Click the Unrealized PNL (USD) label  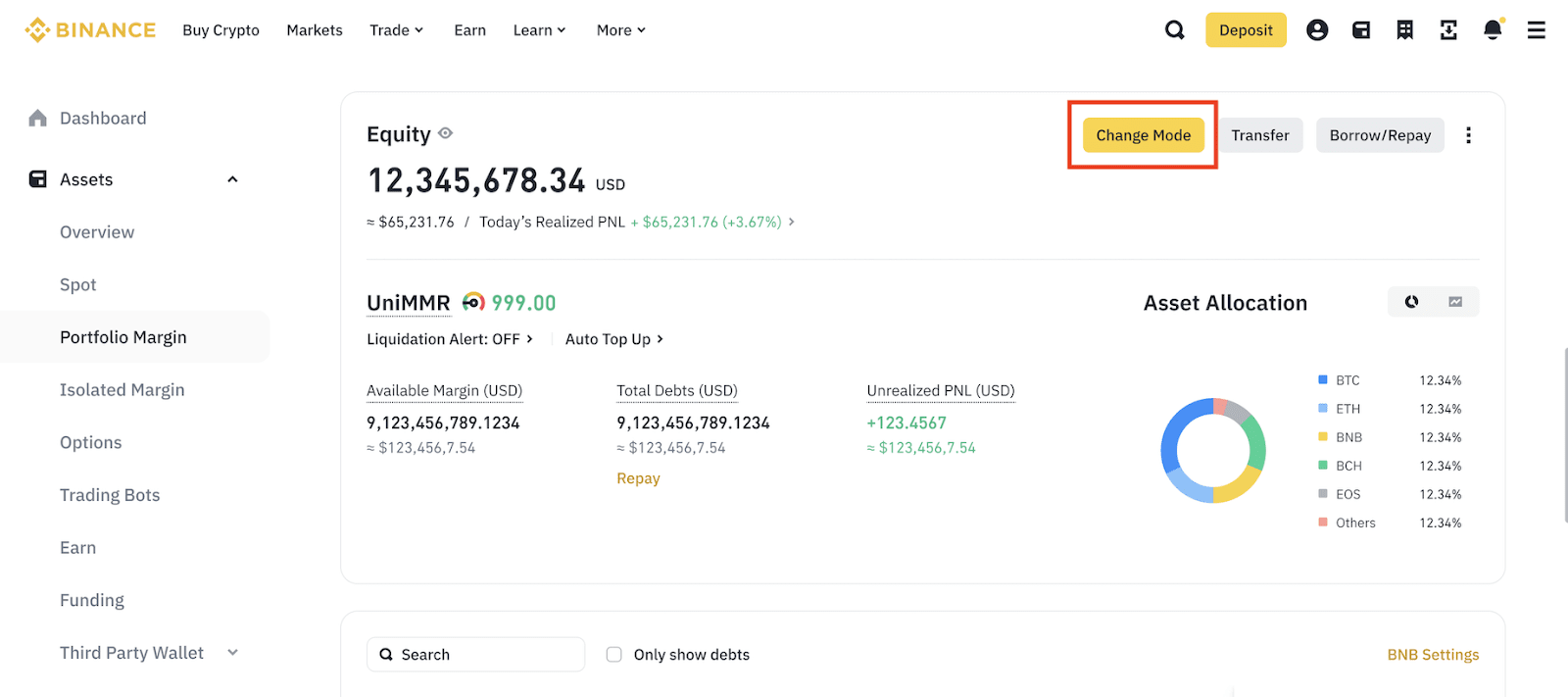coord(941,390)
